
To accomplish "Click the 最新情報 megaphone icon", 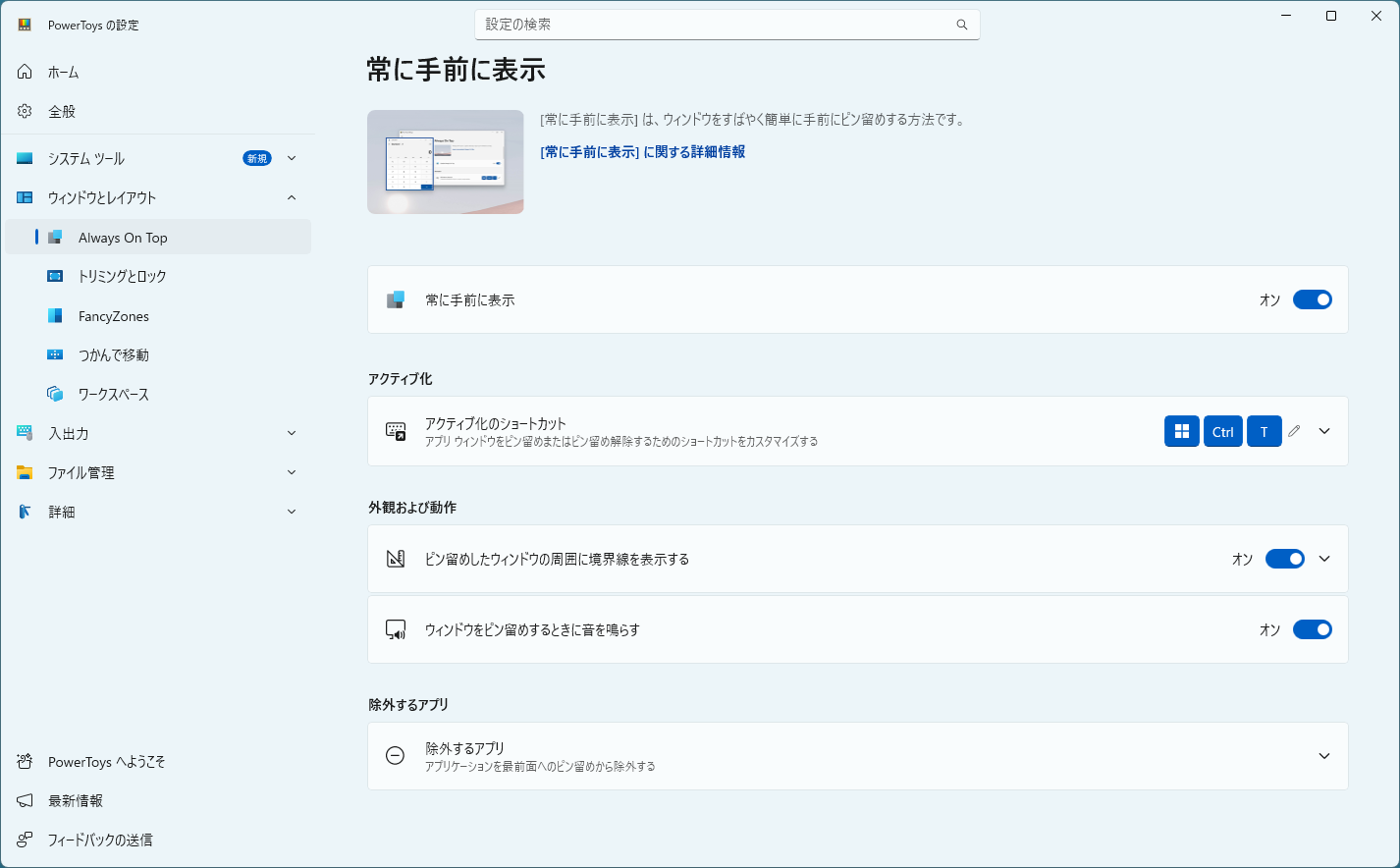I will click(25, 800).
